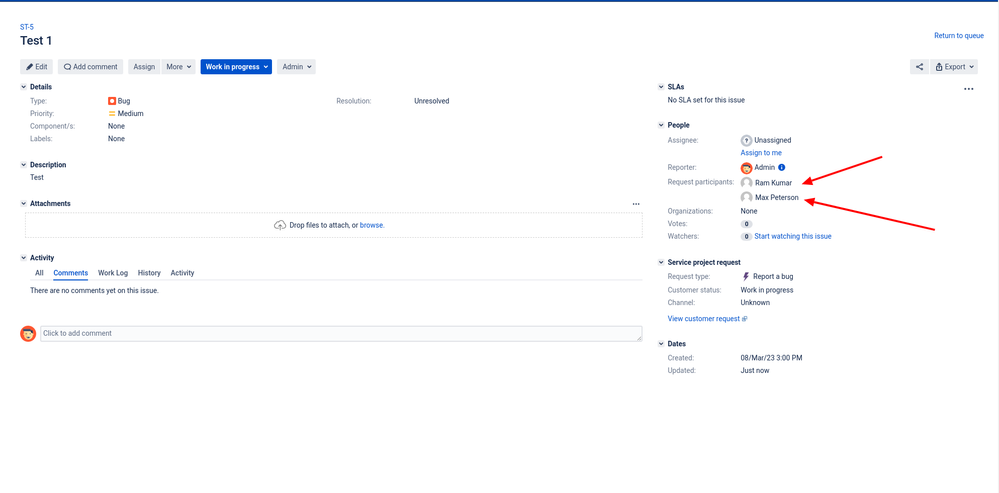Click the comment input field
Screen dimensions: 999x493
[341, 334]
